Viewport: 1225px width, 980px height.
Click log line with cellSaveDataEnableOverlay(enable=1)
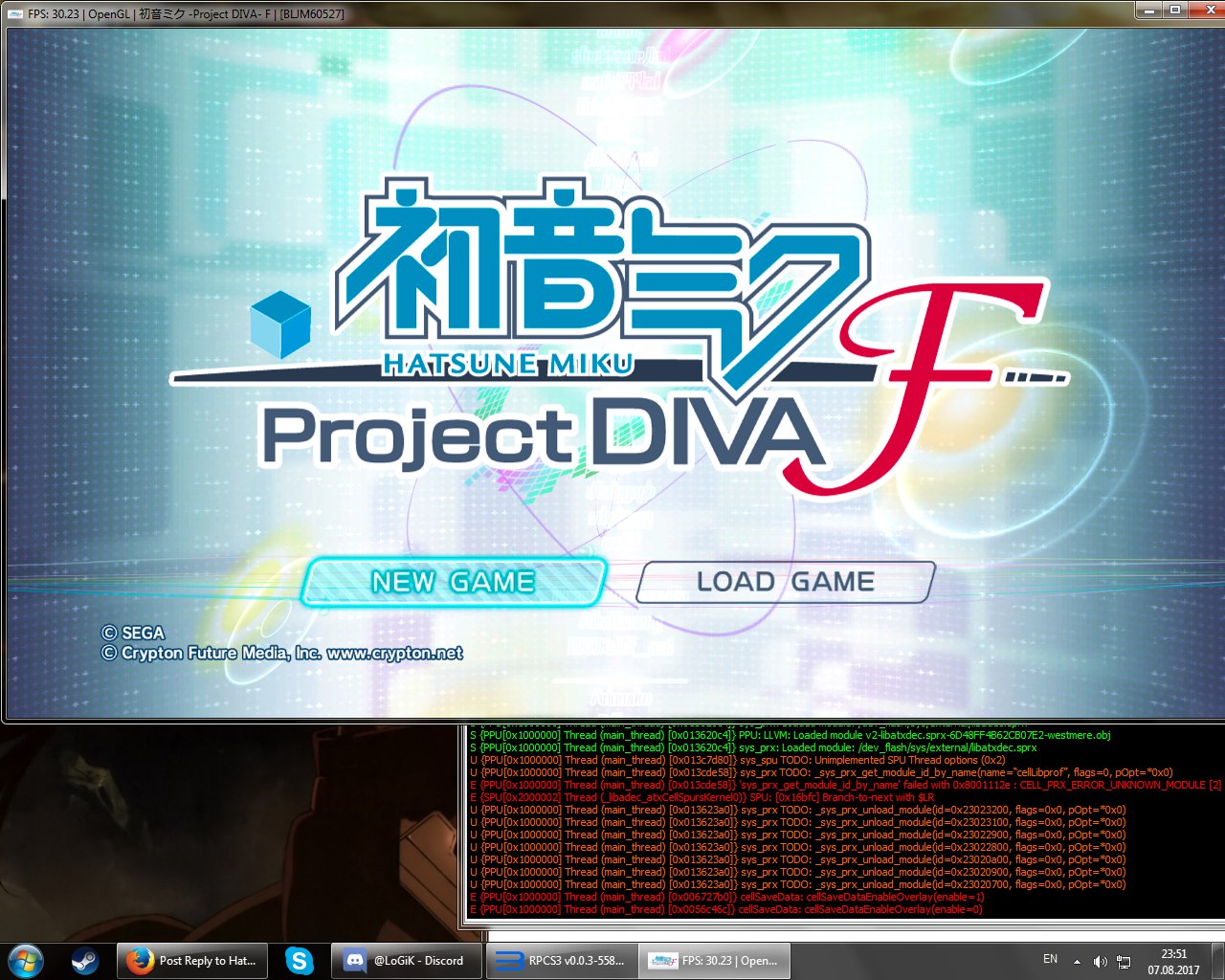[726, 897]
